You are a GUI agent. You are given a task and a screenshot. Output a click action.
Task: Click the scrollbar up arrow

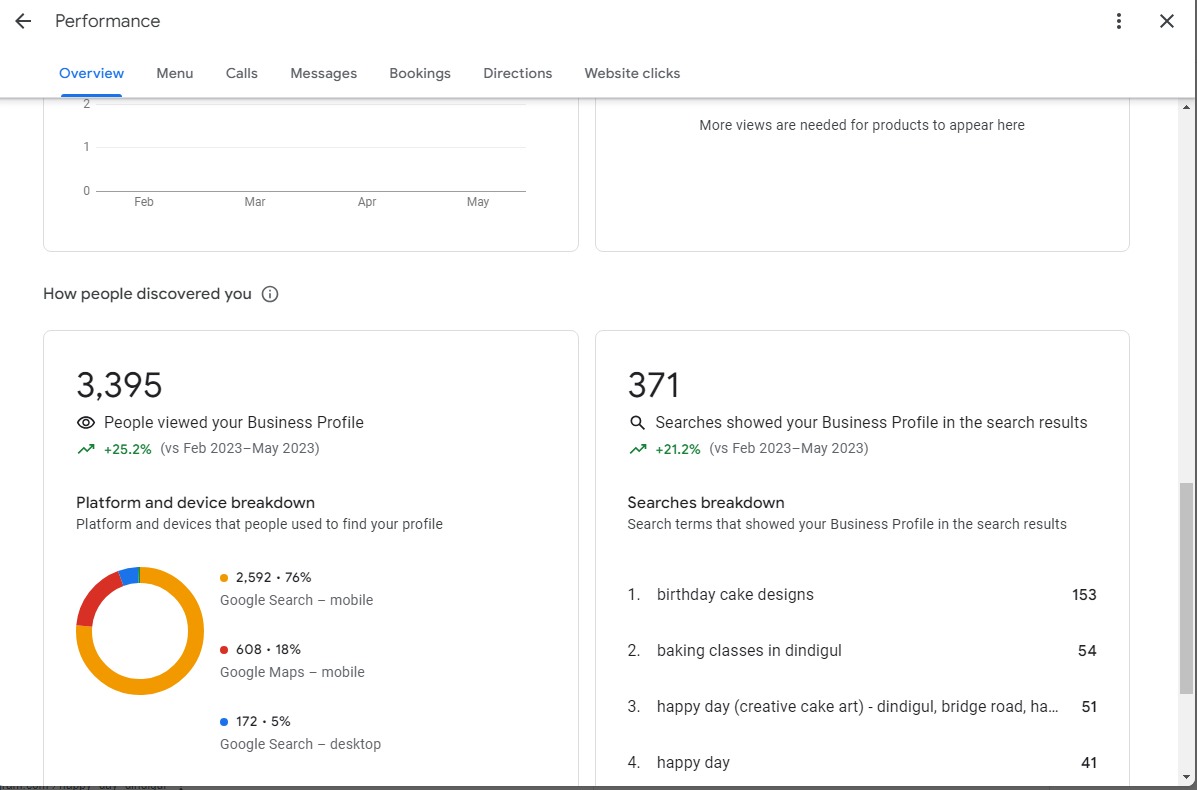click(1186, 107)
